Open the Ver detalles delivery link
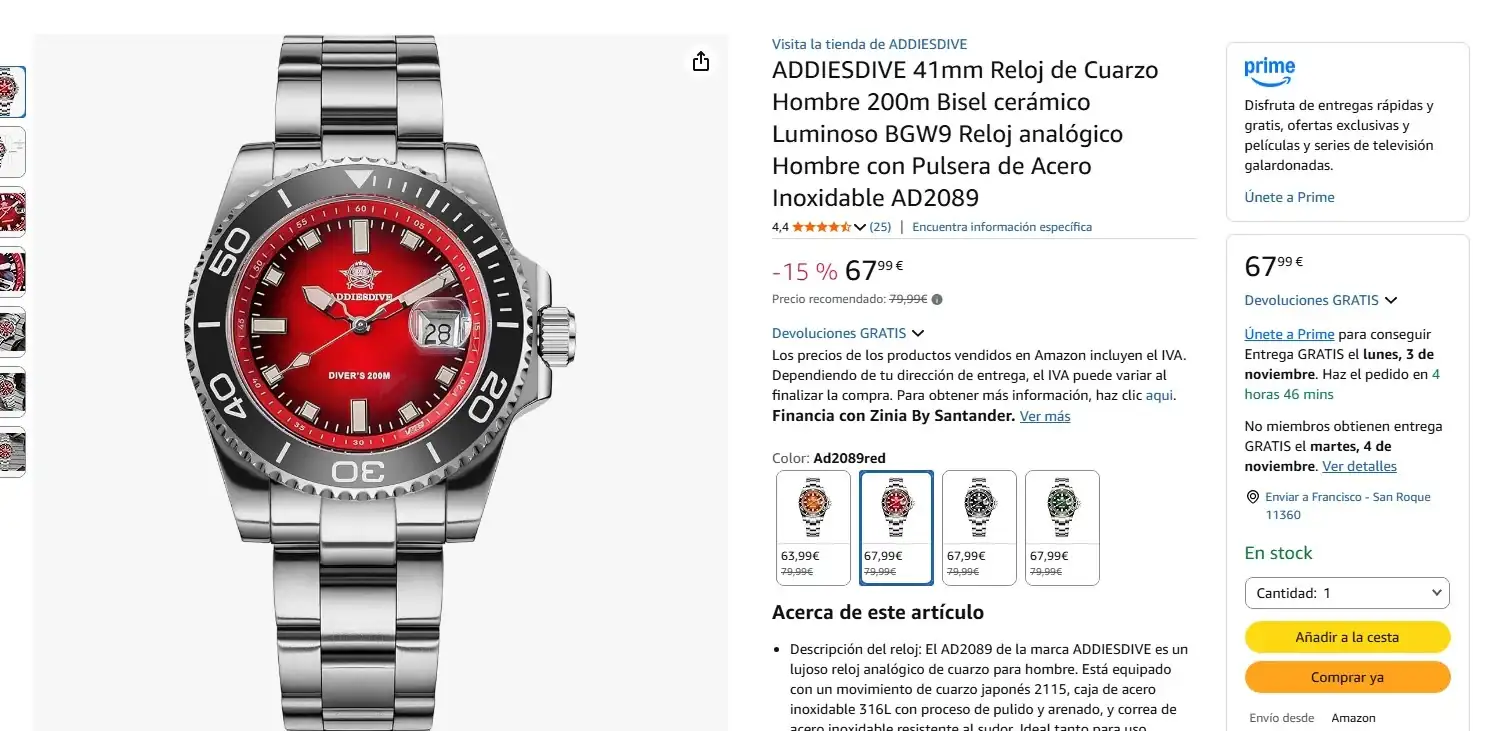The image size is (1508, 731). coord(1359,466)
